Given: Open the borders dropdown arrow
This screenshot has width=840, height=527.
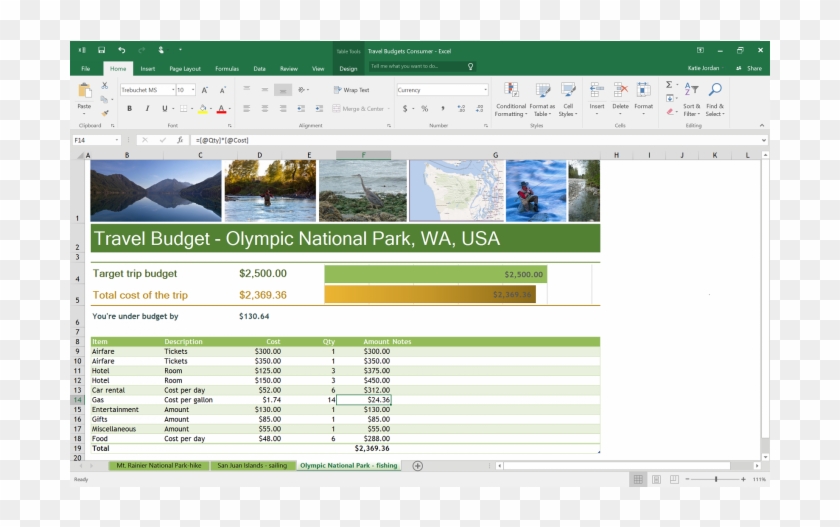Looking at the screenshot, I should pyautogui.click(x=192, y=109).
